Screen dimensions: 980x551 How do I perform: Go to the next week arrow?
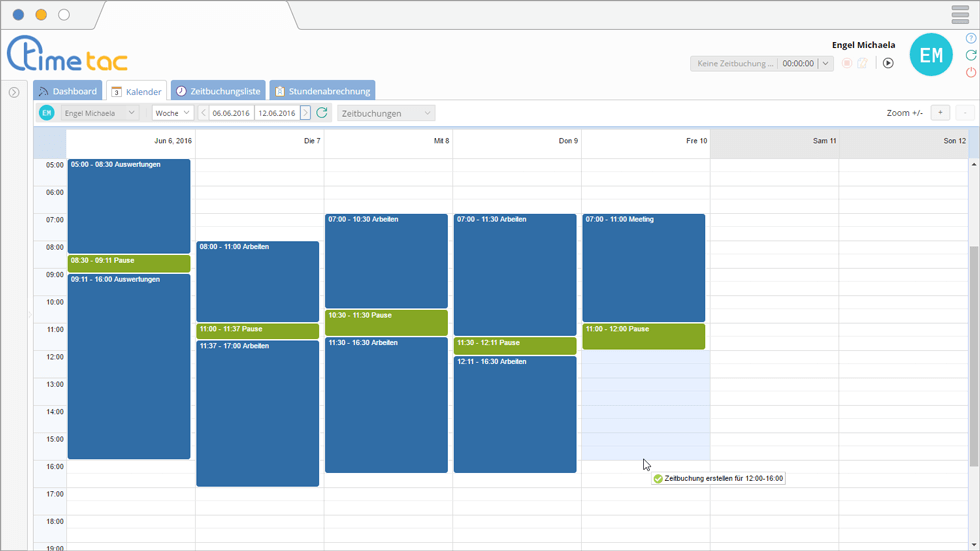coord(305,113)
